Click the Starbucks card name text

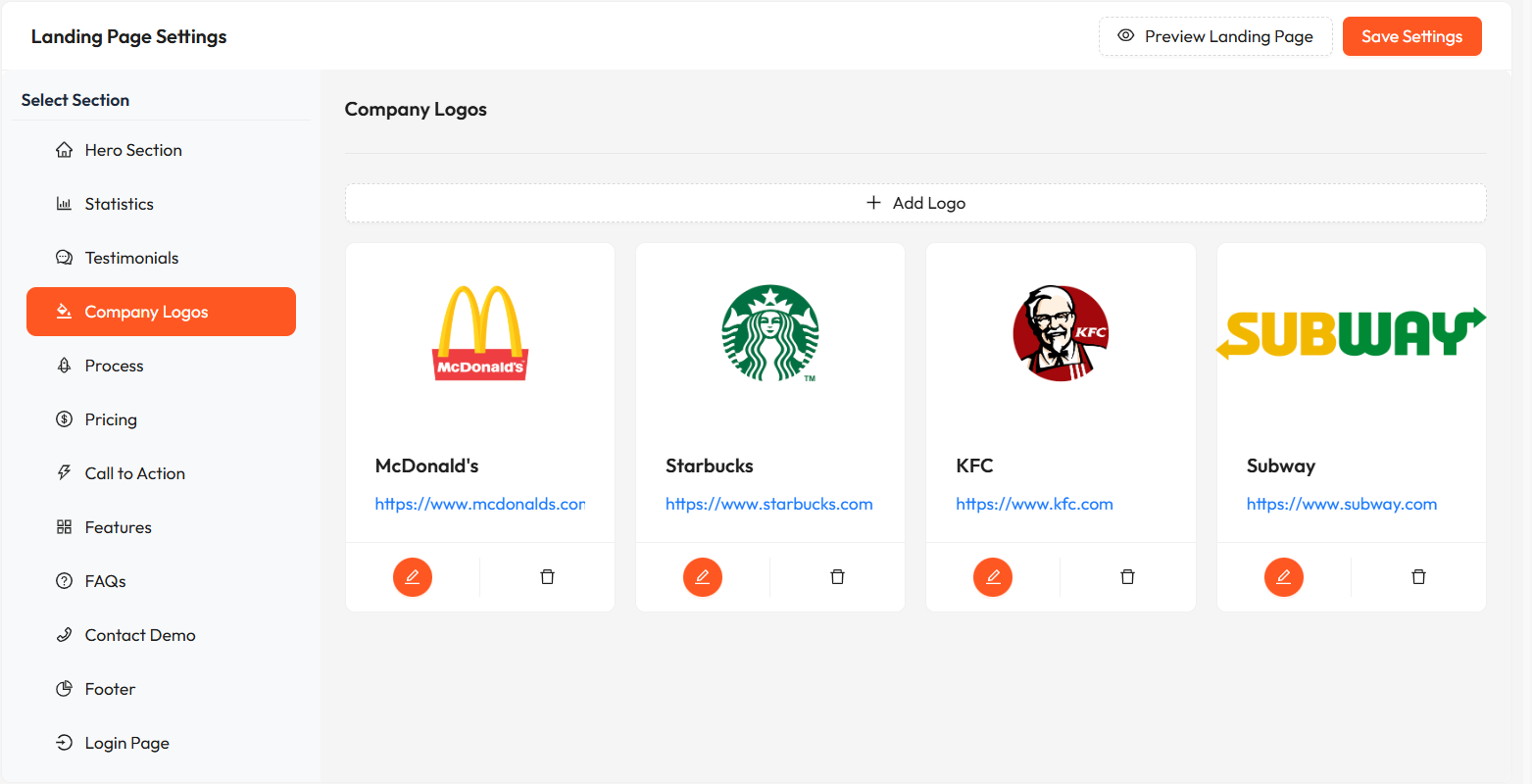[710, 465]
